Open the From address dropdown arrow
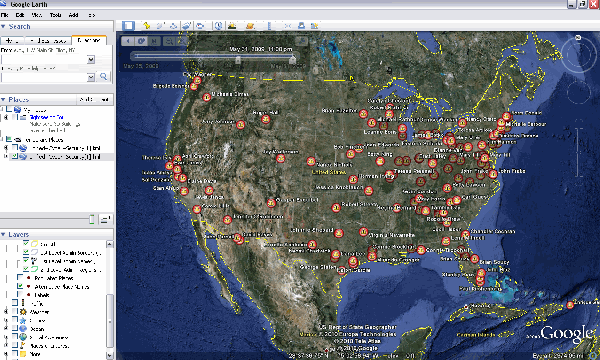600x360 pixels. pos(91,59)
